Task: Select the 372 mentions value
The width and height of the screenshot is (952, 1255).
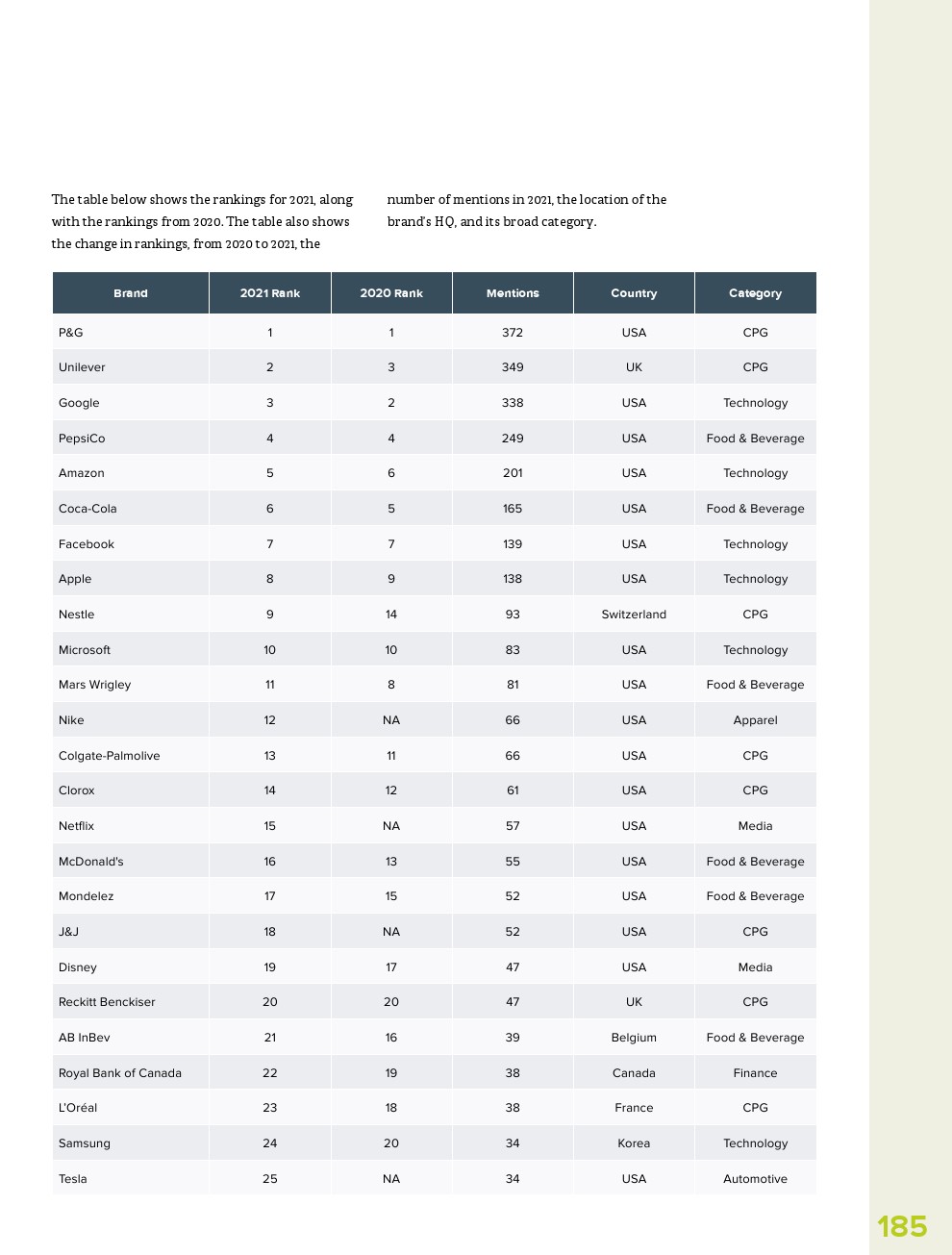Action: [513, 333]
